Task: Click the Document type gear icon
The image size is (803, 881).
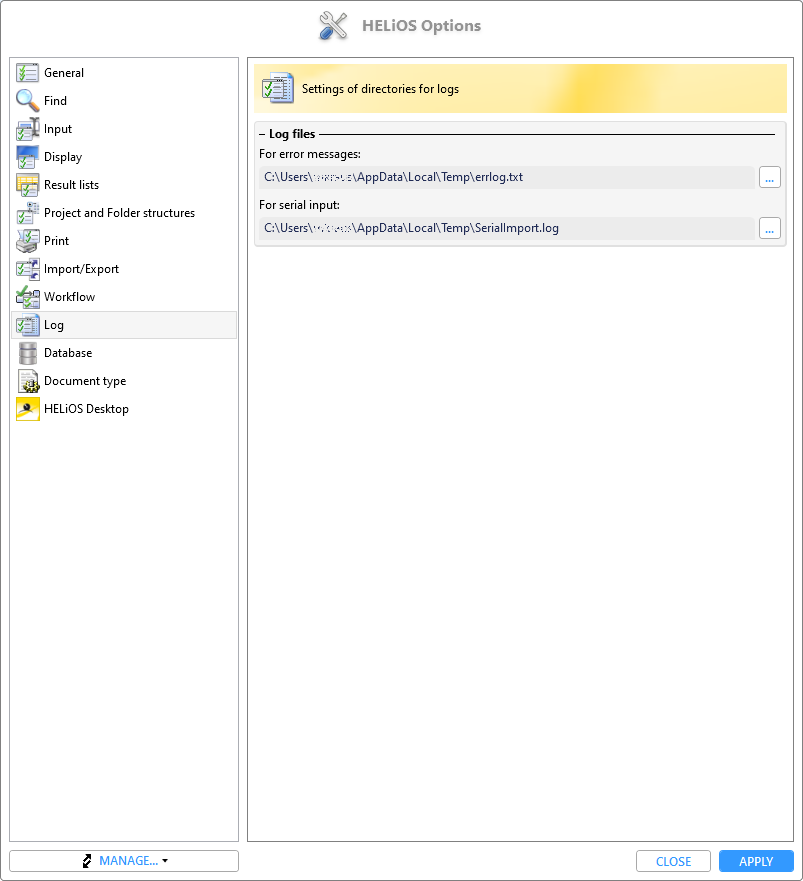Action: [x=28, y=382]
